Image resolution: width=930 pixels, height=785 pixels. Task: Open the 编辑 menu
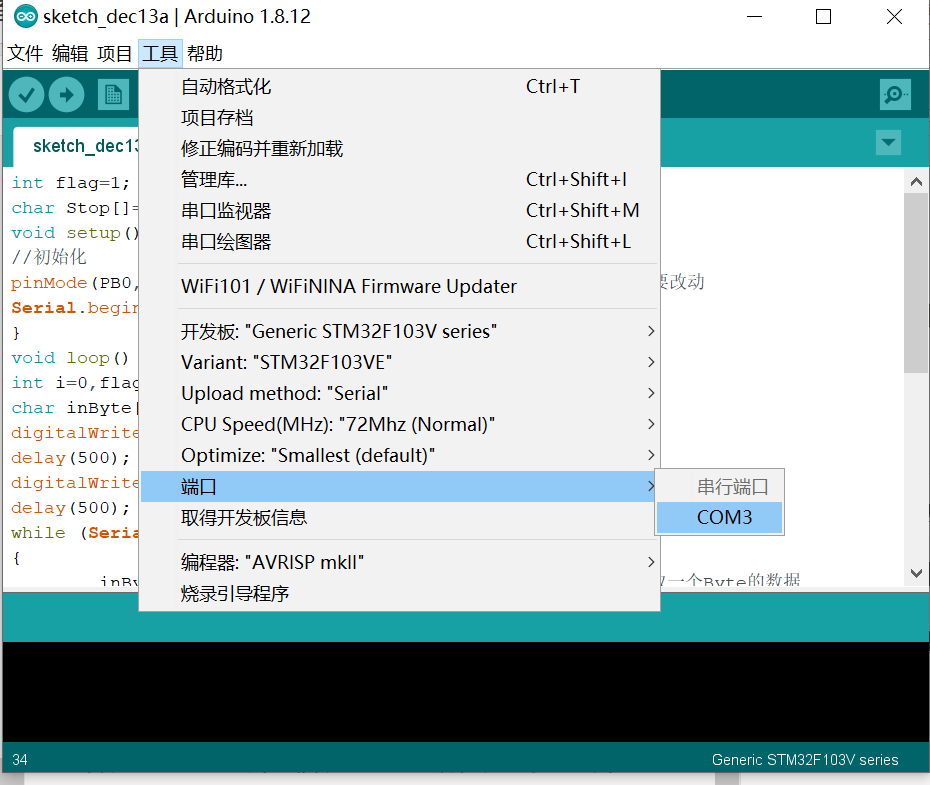pos(70,53)
